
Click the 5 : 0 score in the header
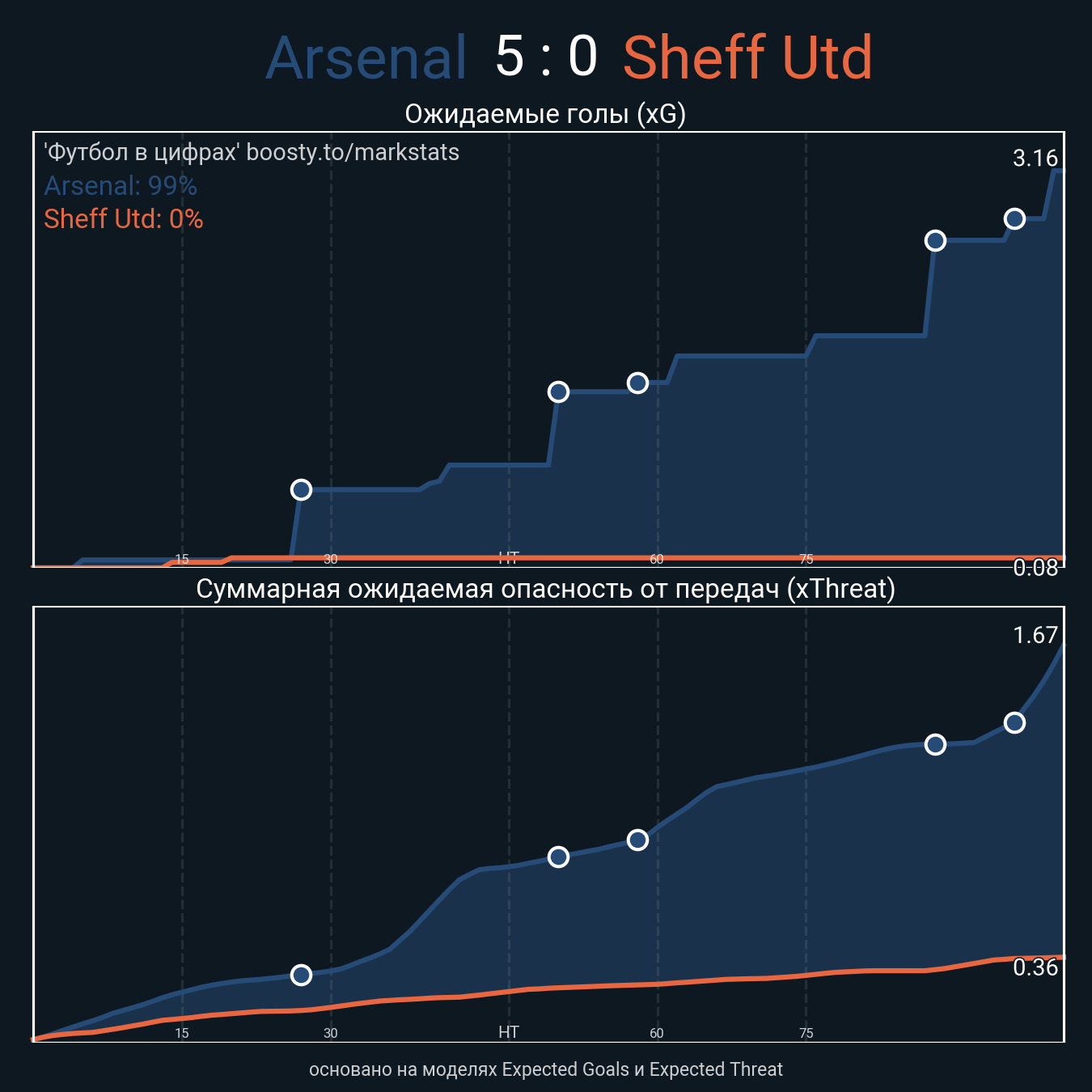(546, 57)
